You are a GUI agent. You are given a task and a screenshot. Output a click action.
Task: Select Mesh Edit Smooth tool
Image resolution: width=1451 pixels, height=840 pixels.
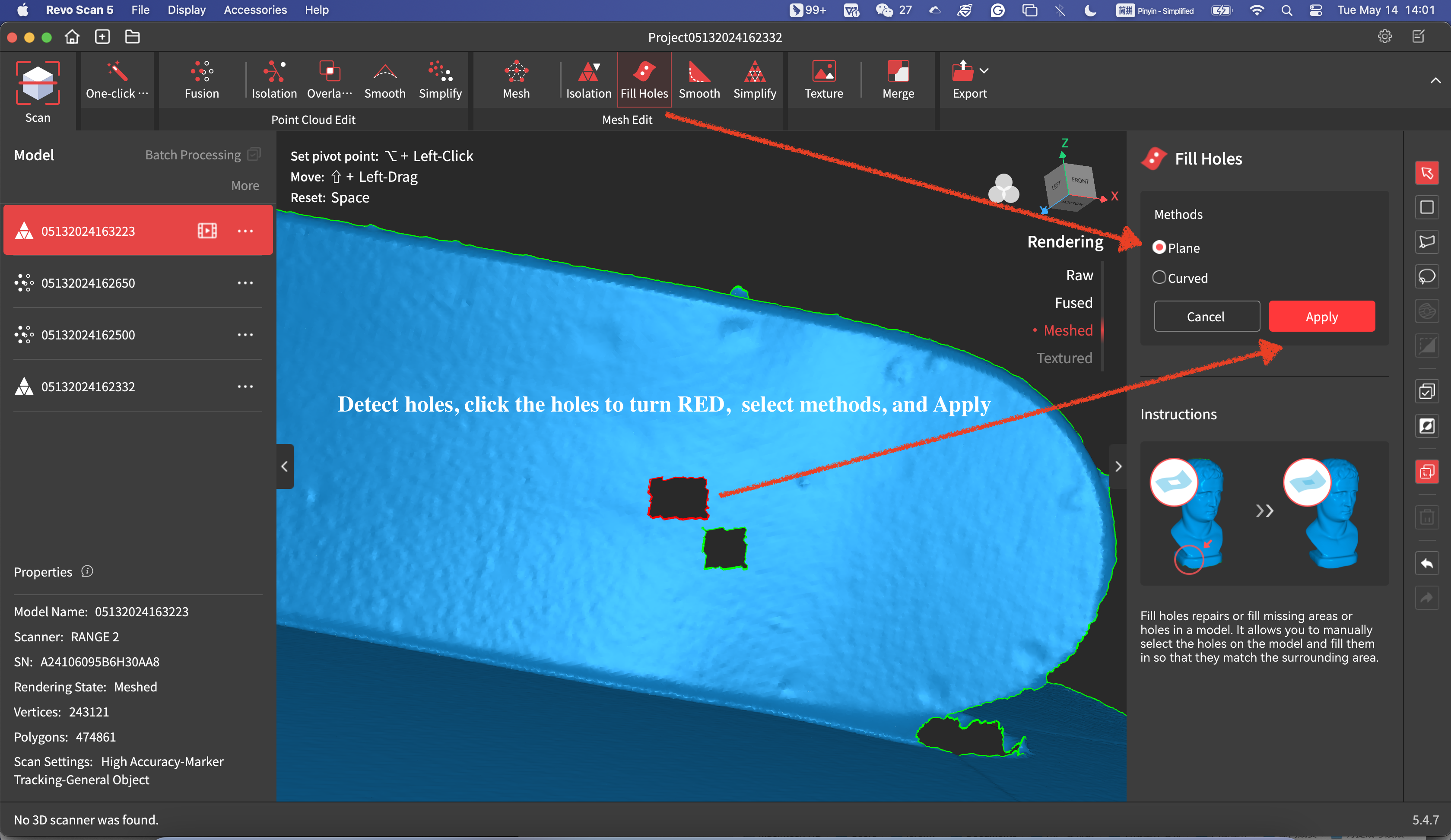(699, 79)
